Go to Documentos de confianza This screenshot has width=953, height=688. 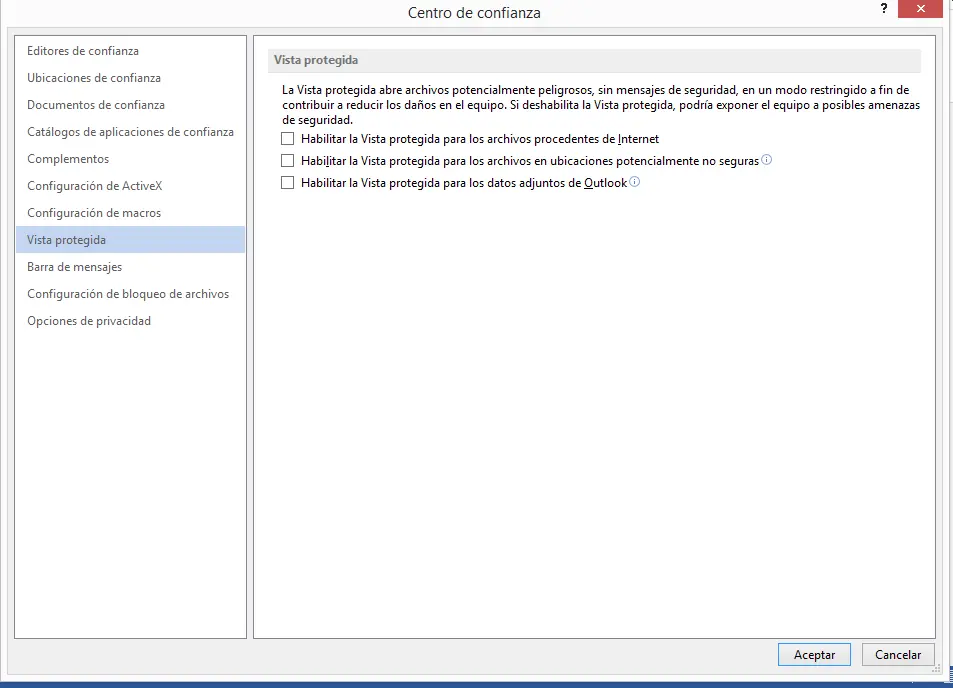pyautogui.click(x=130, y=105)
